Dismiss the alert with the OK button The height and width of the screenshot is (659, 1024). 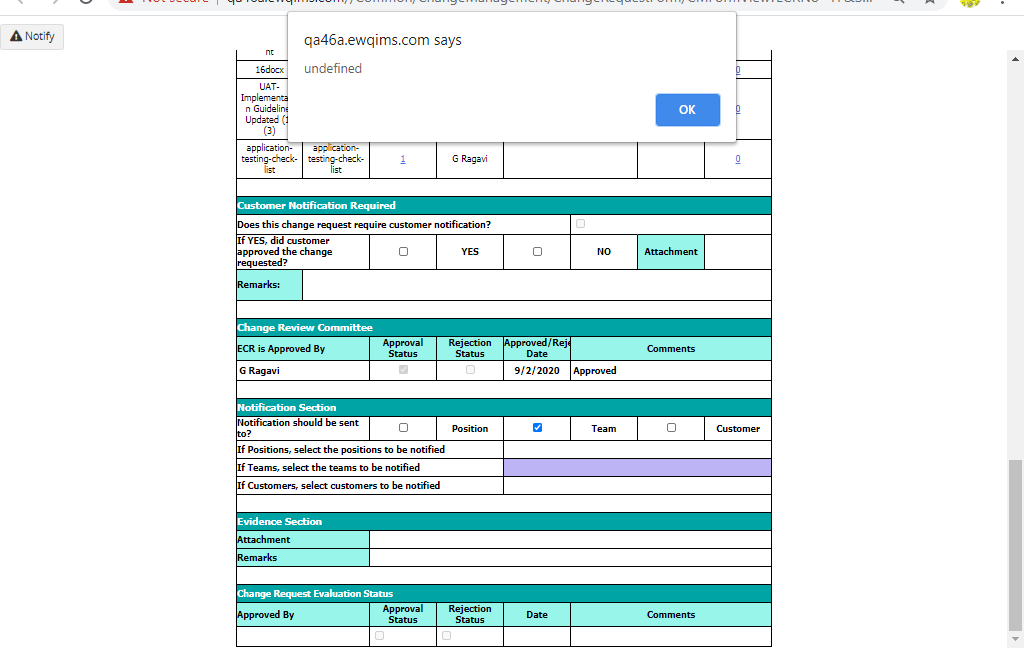point(688,110)
